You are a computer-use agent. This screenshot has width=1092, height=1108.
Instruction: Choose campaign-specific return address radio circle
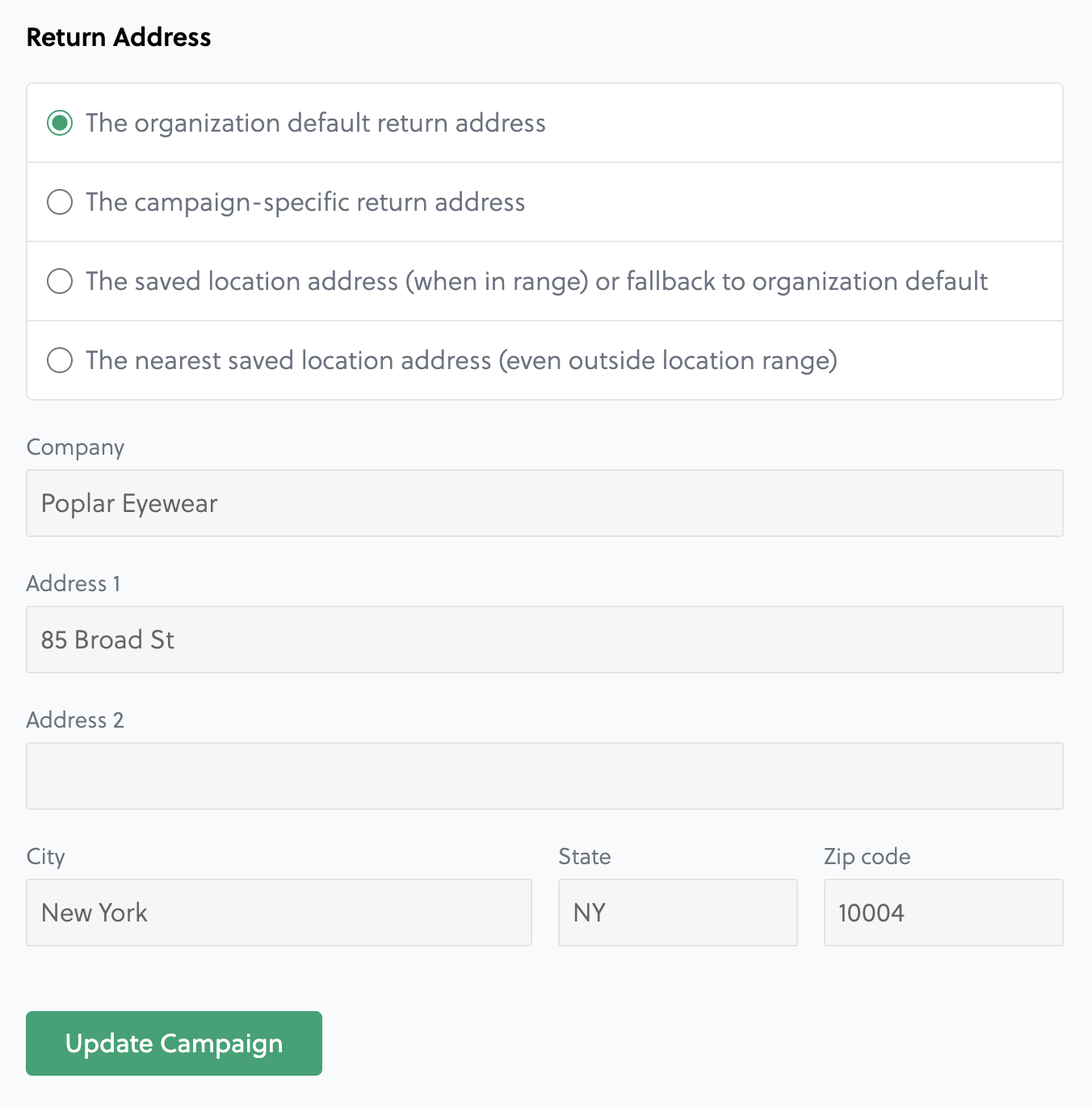tap(60, 202)
